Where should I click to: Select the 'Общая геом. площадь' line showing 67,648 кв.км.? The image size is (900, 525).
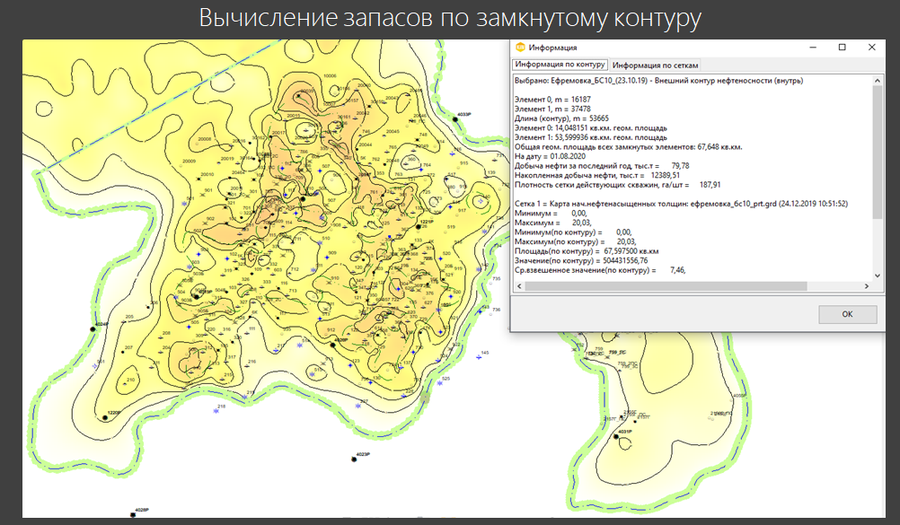629,147
